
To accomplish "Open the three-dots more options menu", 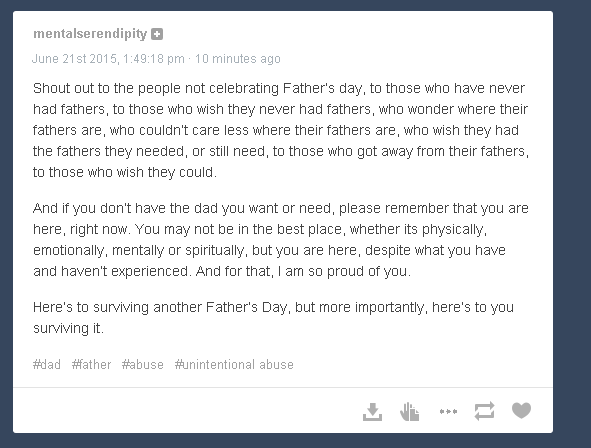I will [448, 411].
